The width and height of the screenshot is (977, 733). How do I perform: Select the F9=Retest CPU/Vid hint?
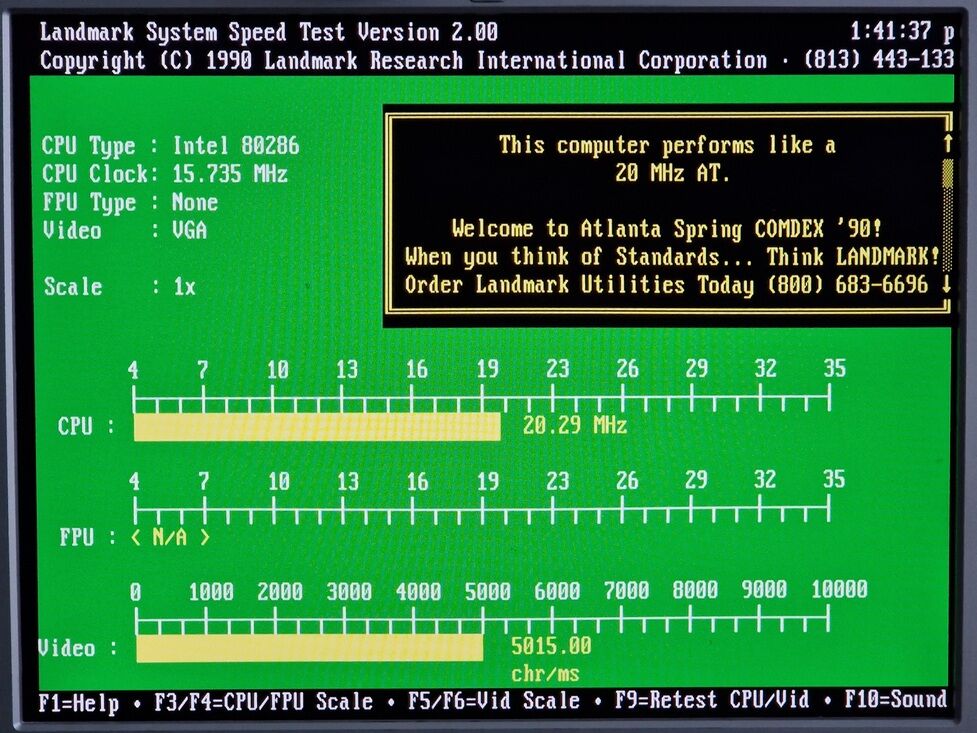click(712, 699)
